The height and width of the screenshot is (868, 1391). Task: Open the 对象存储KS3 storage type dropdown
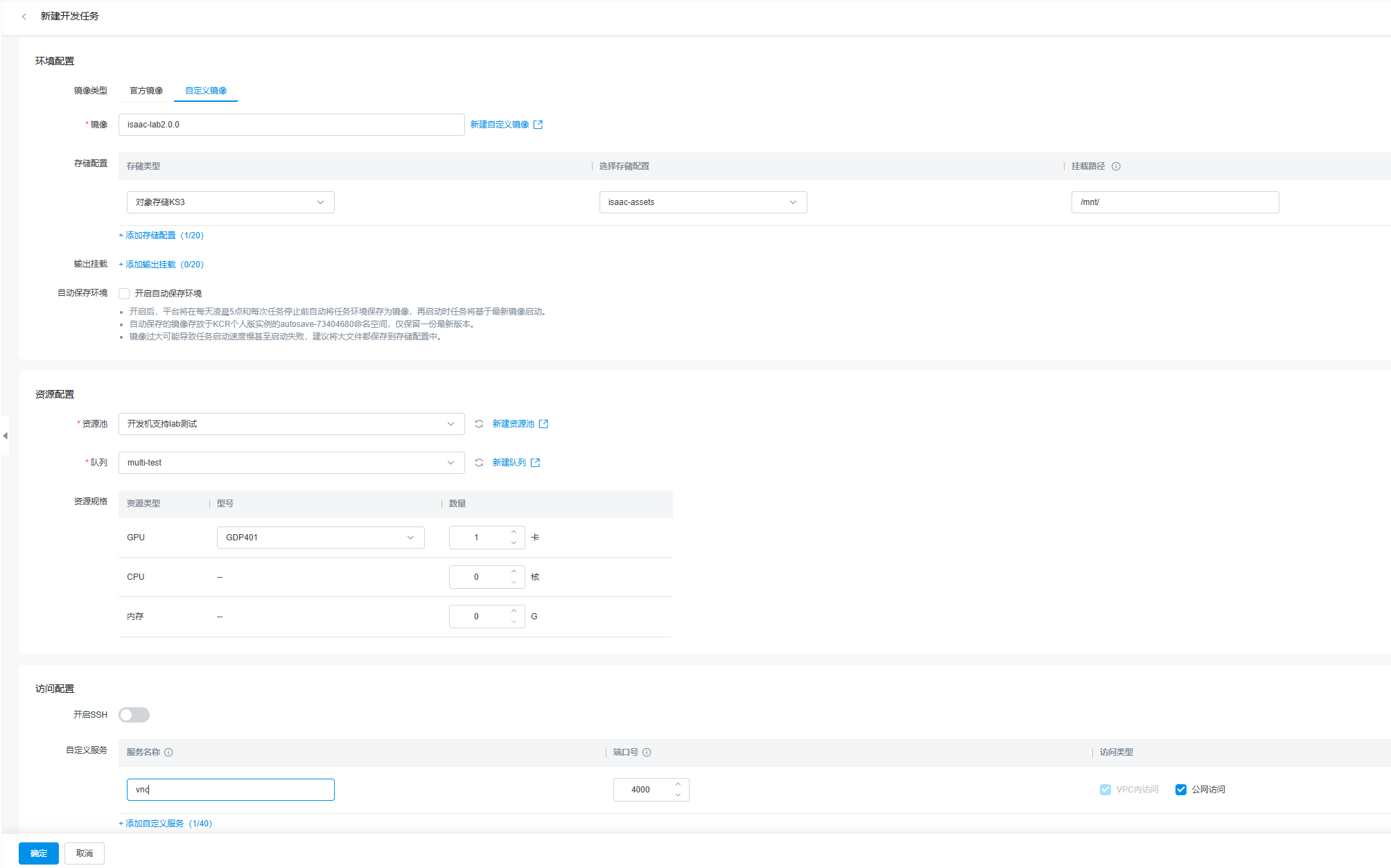click(x=230, y=202)
